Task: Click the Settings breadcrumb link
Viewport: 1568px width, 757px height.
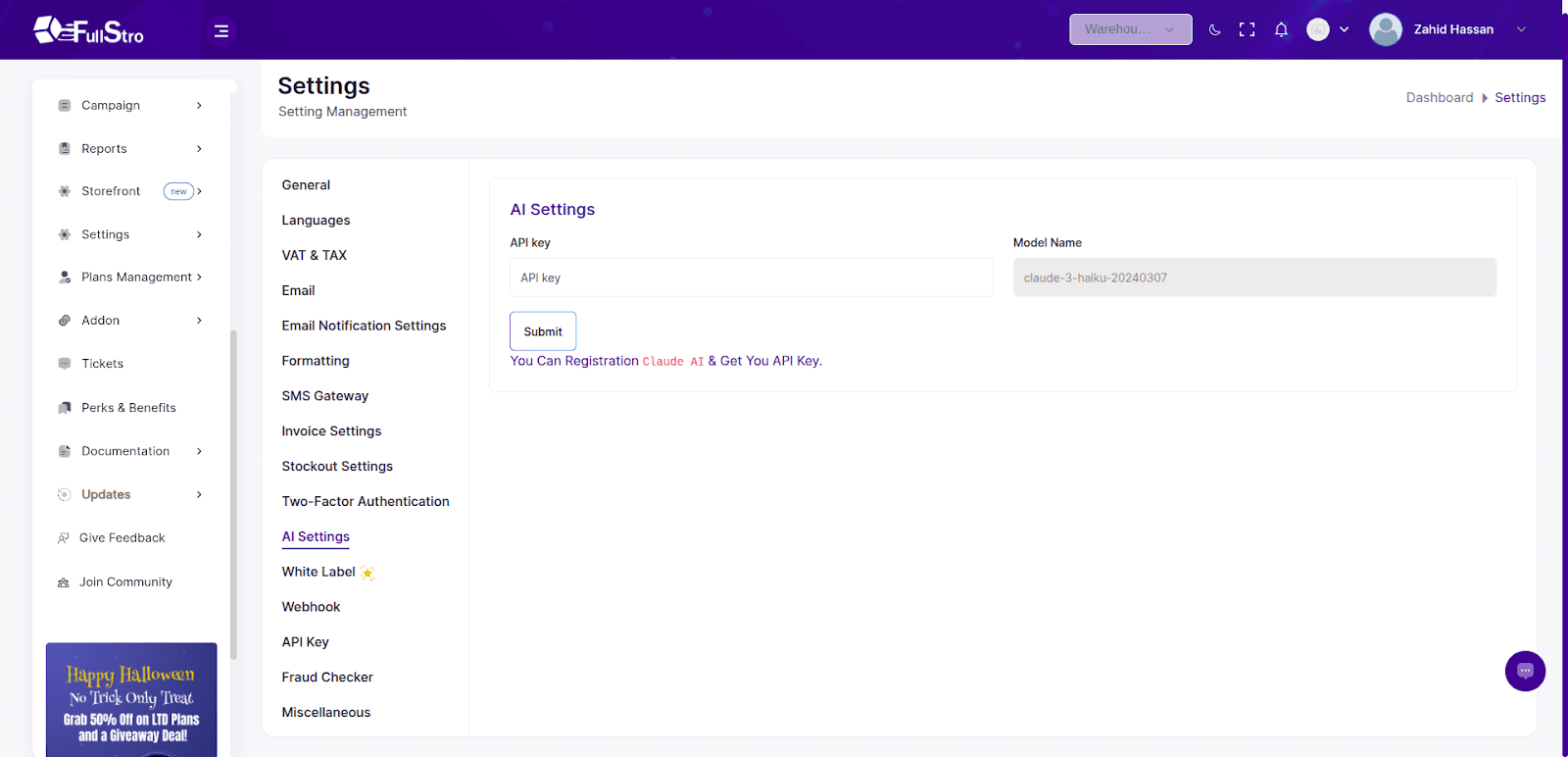Action: pos(1520,97)
